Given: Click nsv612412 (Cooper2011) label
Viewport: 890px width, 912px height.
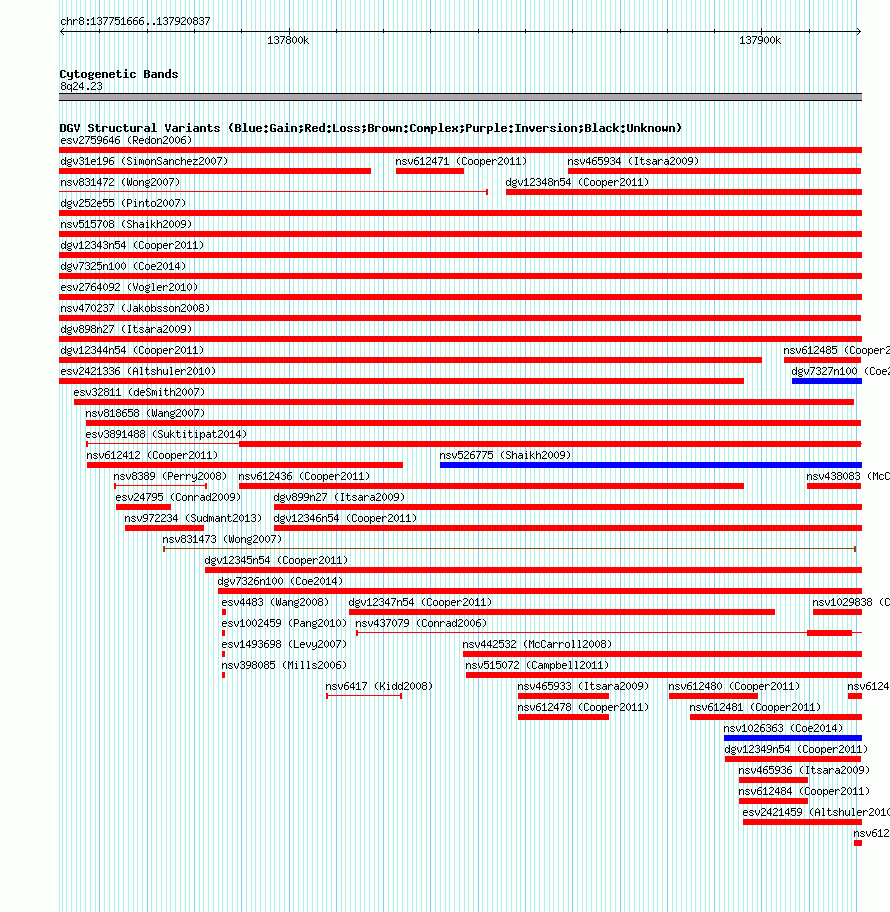Looking at the screenshot, I should (x=152, y=454).
